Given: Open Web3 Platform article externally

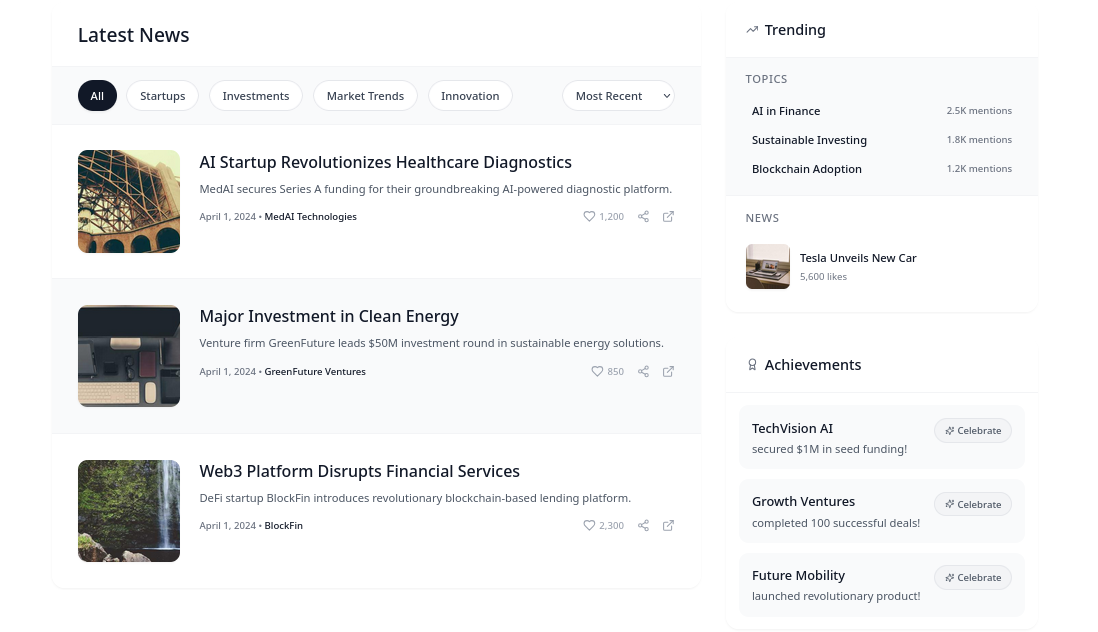Looking at the screenshot, I should pos(669,525).
